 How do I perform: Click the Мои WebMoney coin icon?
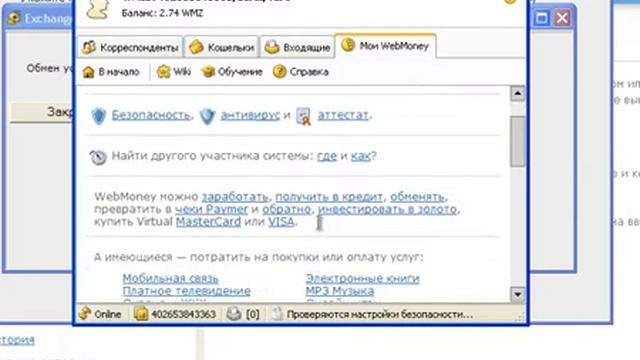[x=348, y=45]
